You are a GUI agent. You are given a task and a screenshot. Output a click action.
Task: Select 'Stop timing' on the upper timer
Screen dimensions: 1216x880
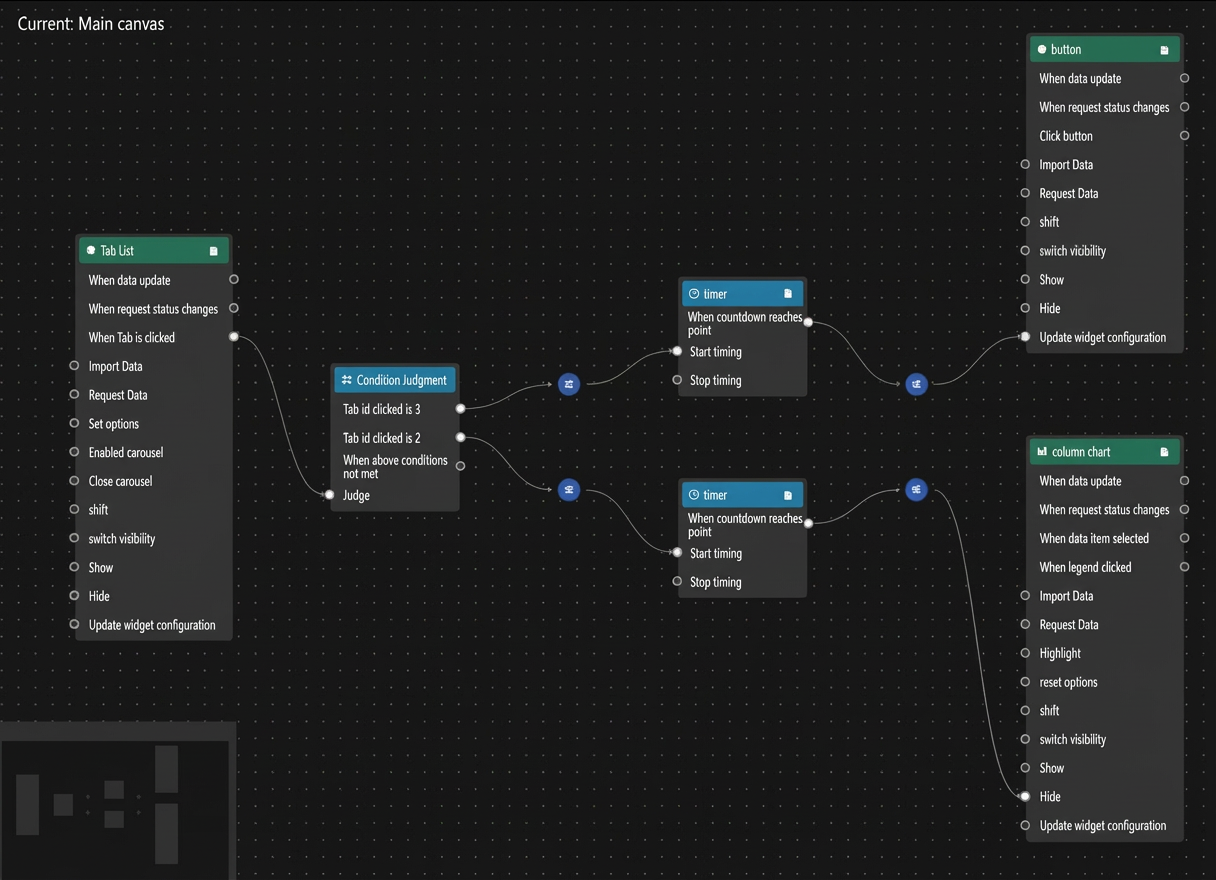click(743, 380)
